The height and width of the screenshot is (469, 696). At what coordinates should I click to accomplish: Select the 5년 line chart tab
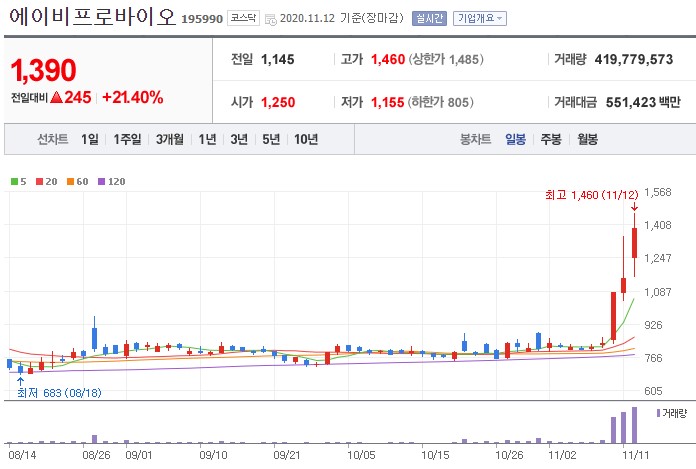[271, 139]
